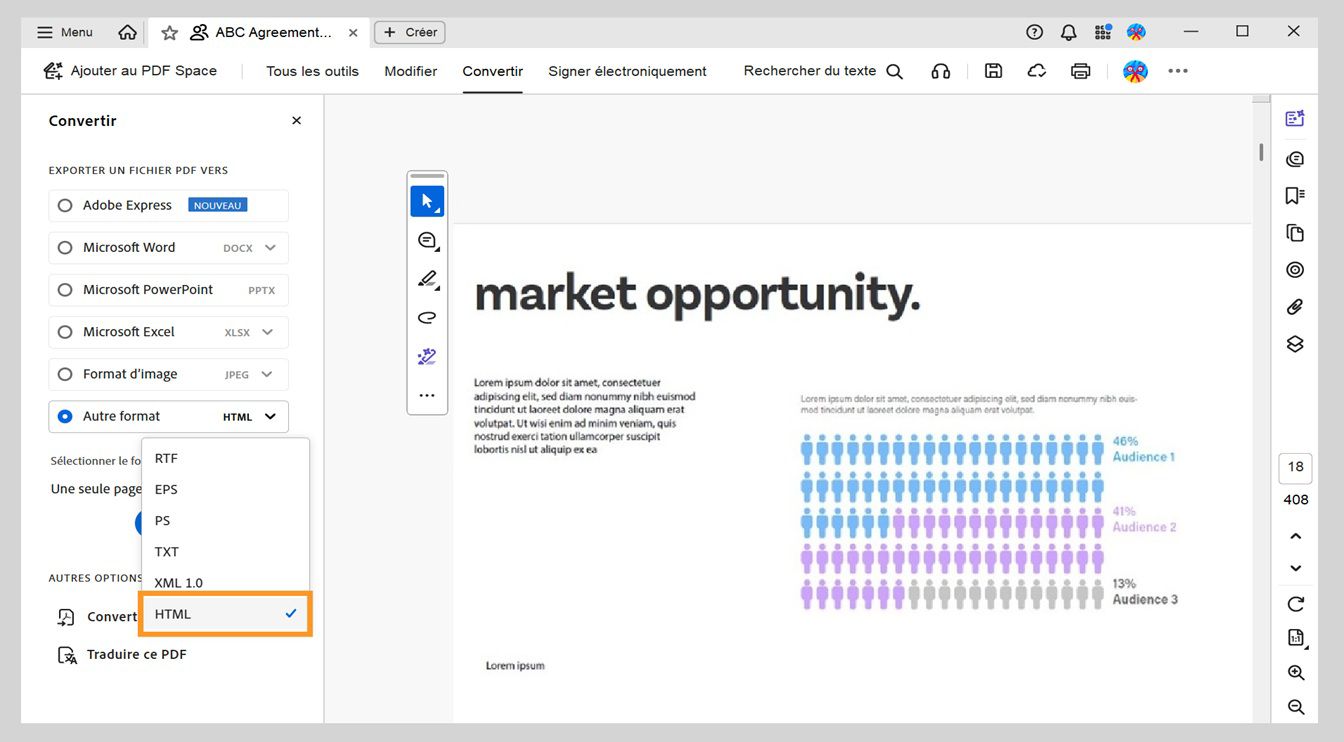
Task: Open the layers panel in the right sidebar
Action: [x=1294, y=343]
